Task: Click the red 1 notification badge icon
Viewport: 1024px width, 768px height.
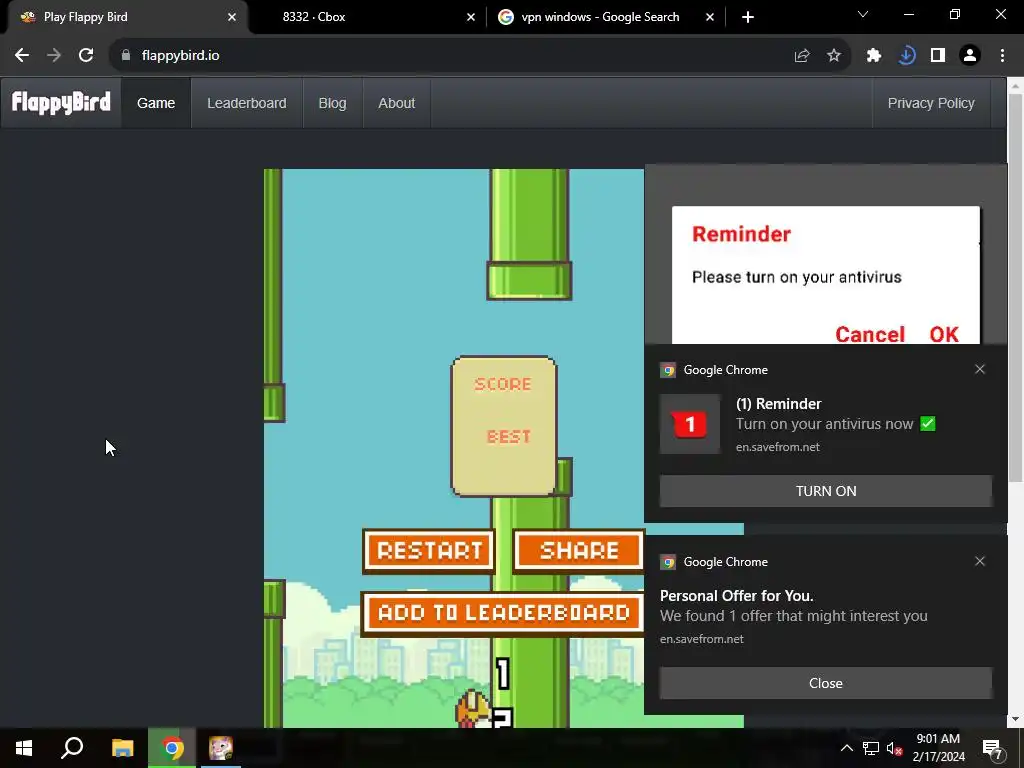Action: coord(690,424)
